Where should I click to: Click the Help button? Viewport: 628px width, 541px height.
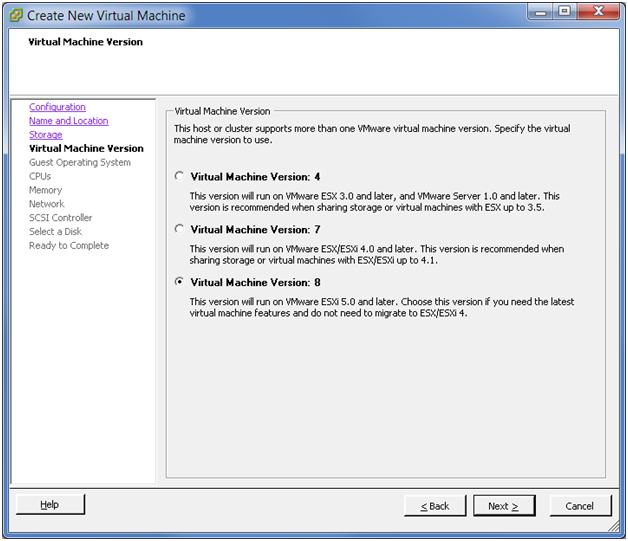50,505
